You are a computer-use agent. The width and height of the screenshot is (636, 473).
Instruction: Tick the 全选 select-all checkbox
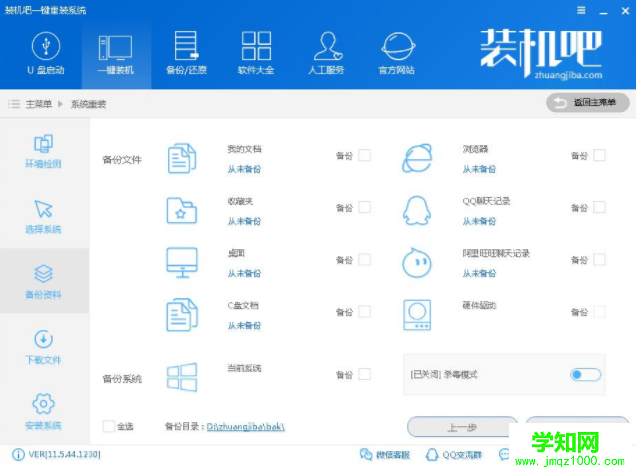(108, 426)
